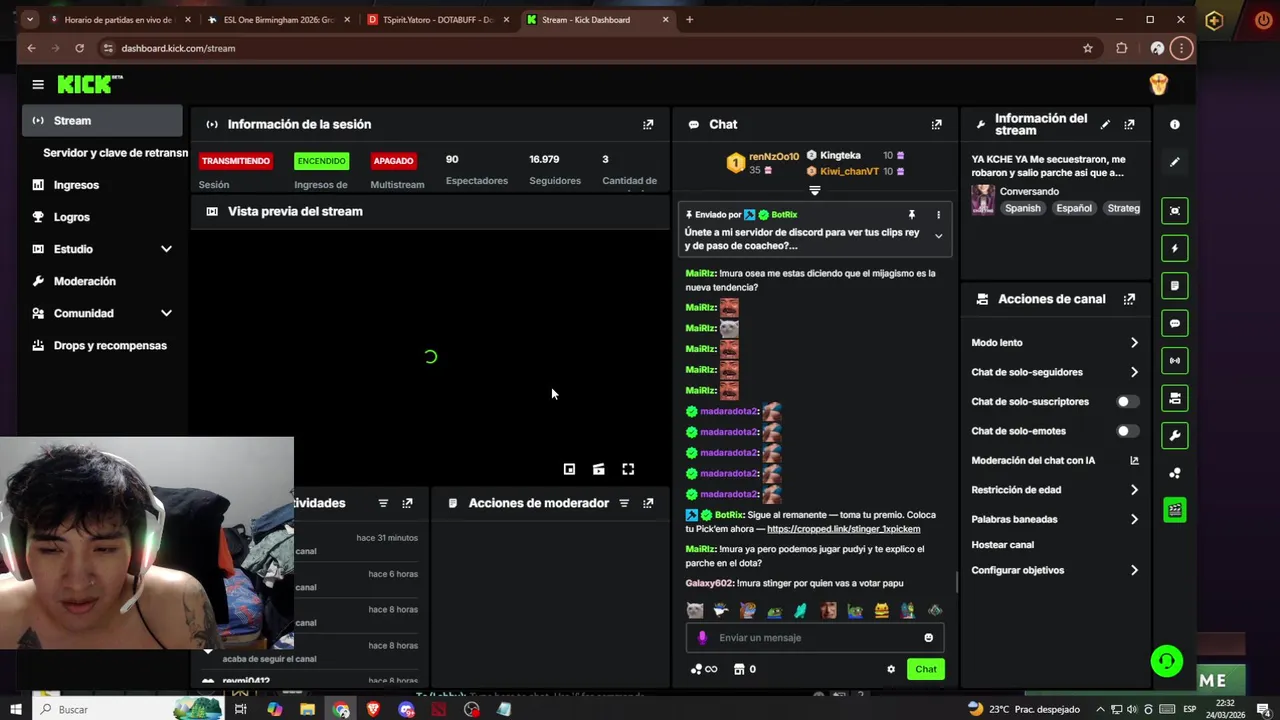The width and height of the screenshot is (1280, 720).
Task: Unpin the pinned BotRix message
Action: [911, 215]
